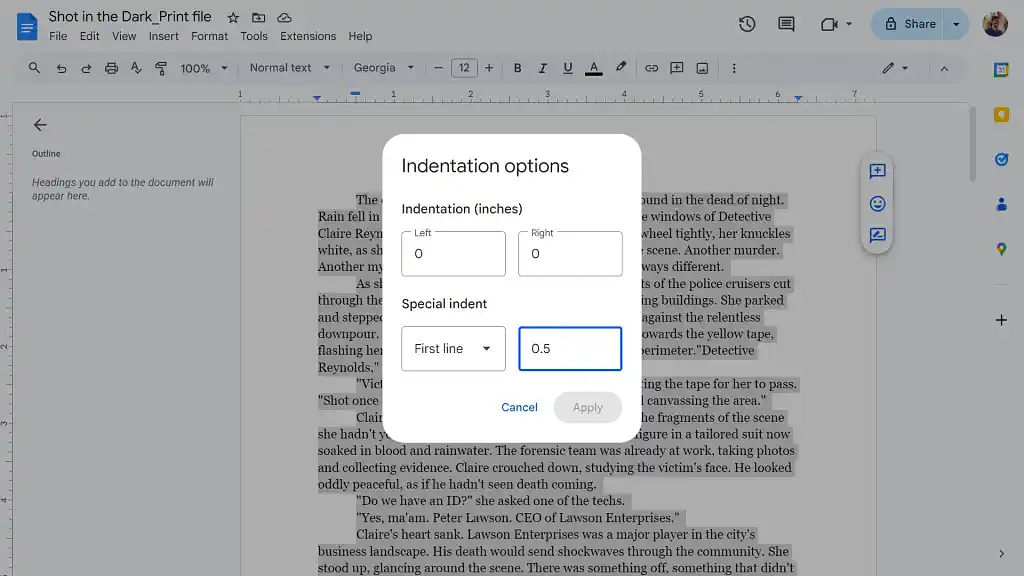Insert a link using the toolbar icon

tap(651, 68)
